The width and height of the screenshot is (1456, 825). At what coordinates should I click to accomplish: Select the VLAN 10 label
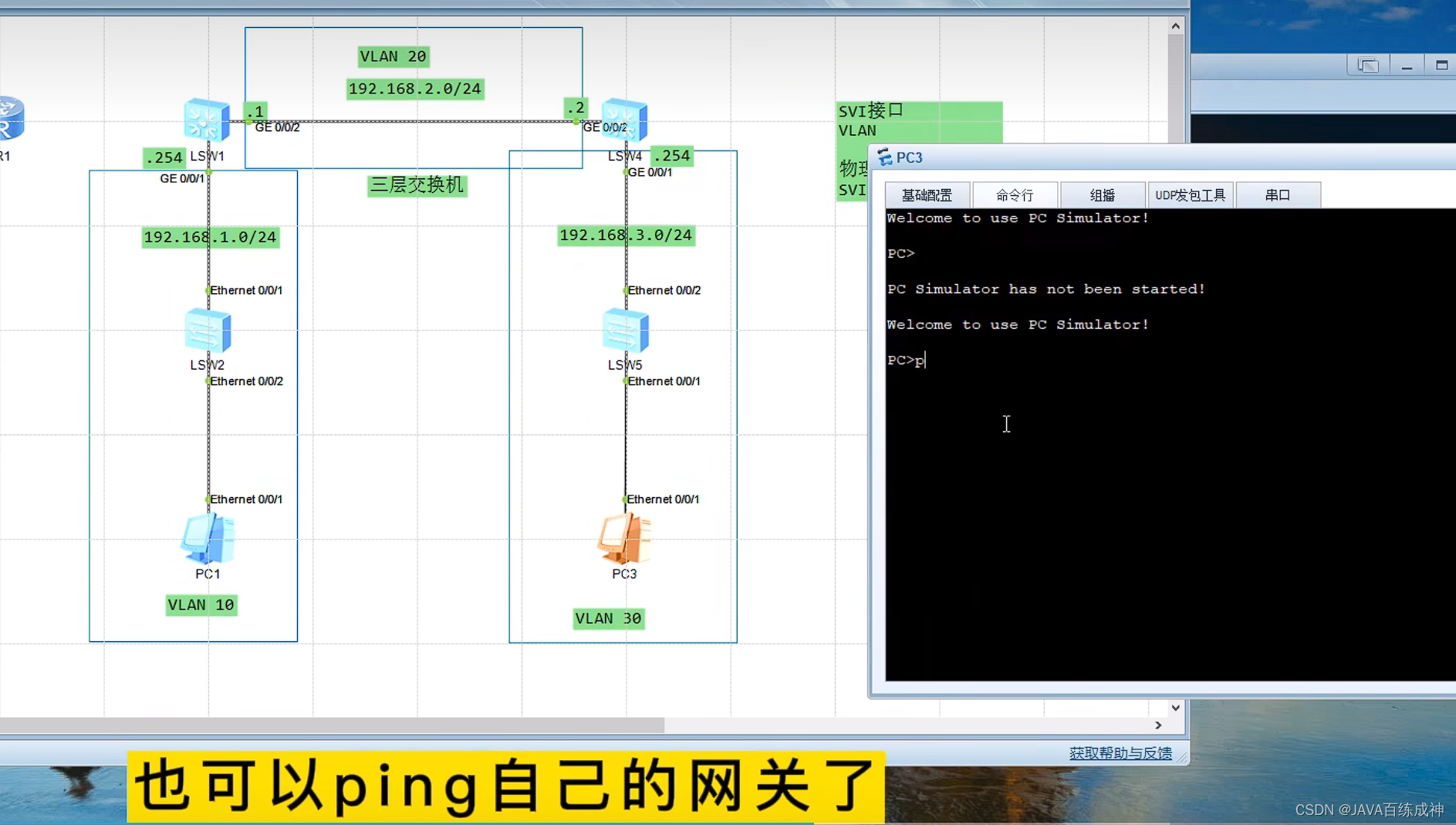pyautogui.click(x=201, y=604)
